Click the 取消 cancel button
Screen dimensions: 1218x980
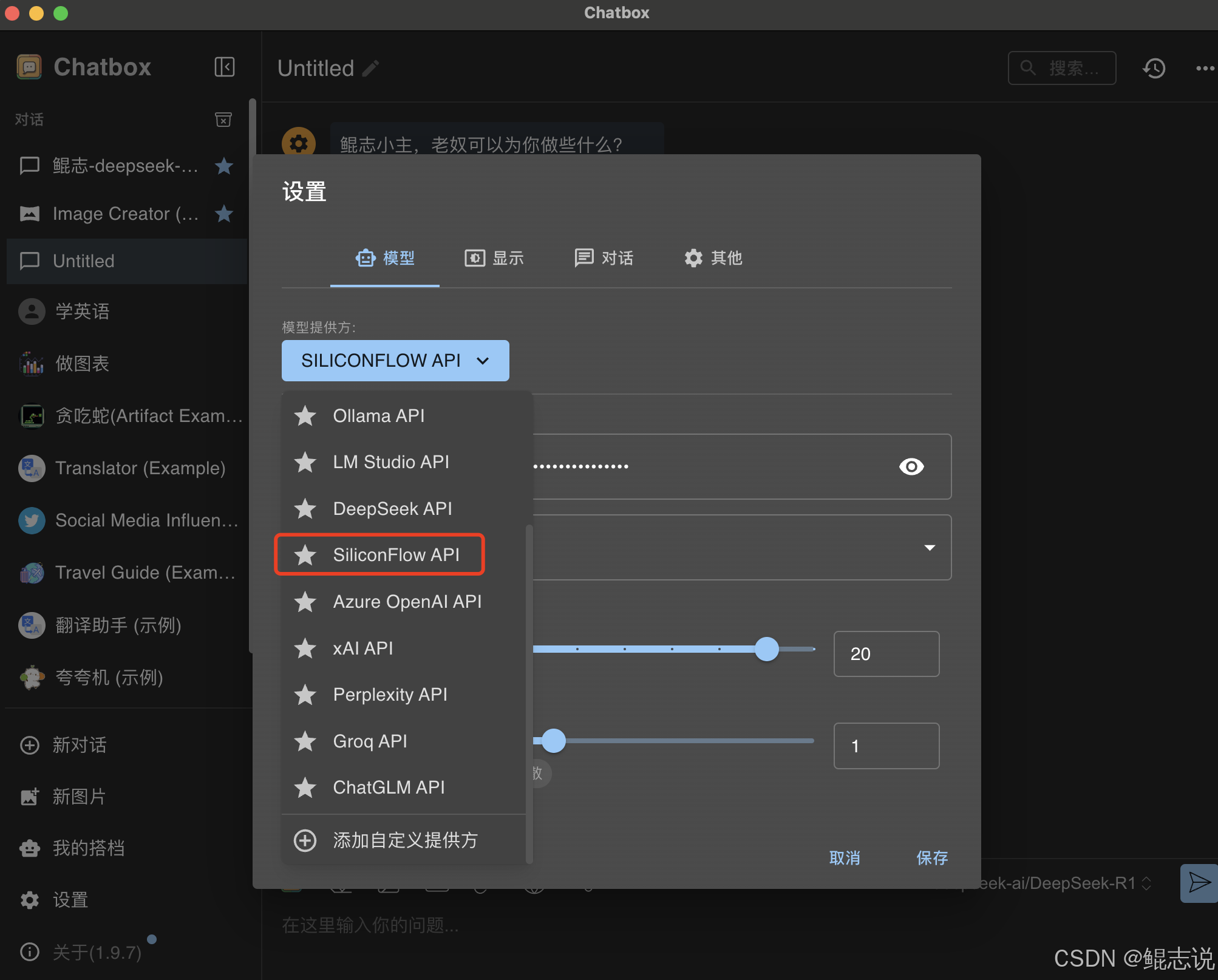(x=845, y=858)
